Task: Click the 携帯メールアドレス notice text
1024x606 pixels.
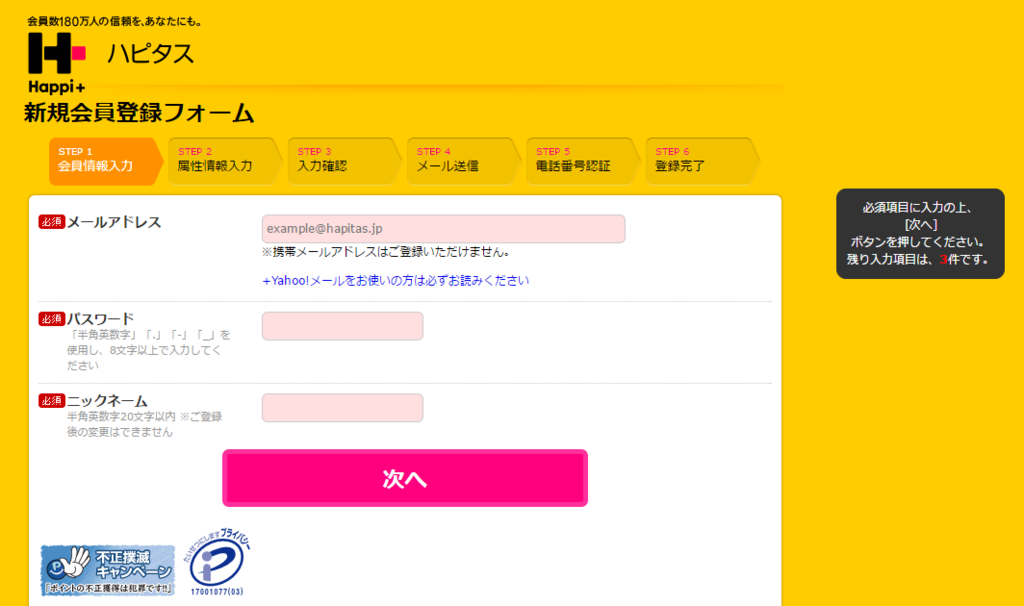Action: [x=385, y=251]
